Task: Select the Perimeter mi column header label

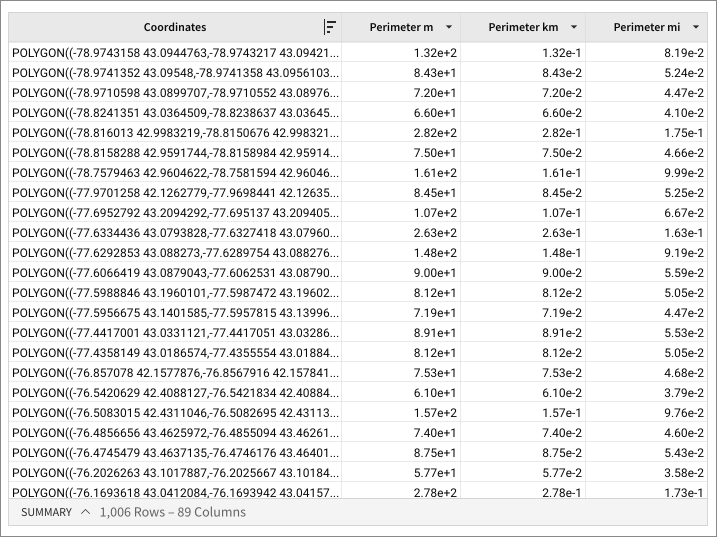Action: coord(645,28)
